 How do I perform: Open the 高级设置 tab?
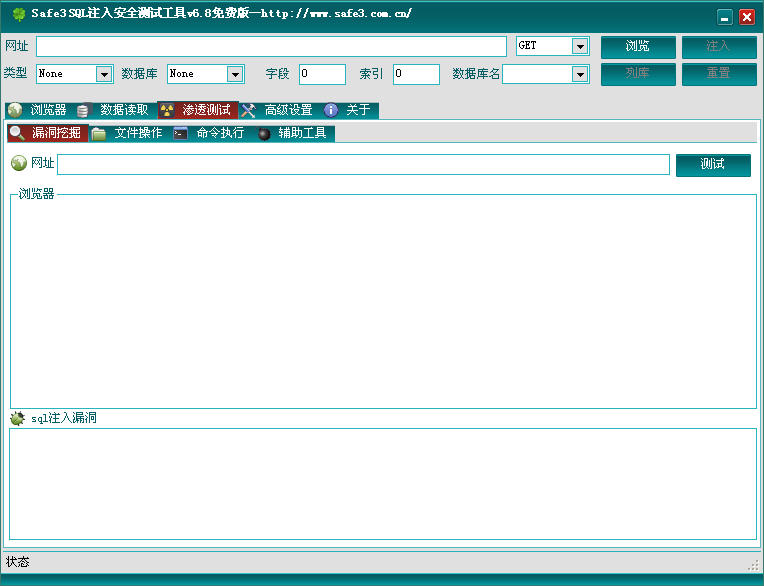click(288, 110)
